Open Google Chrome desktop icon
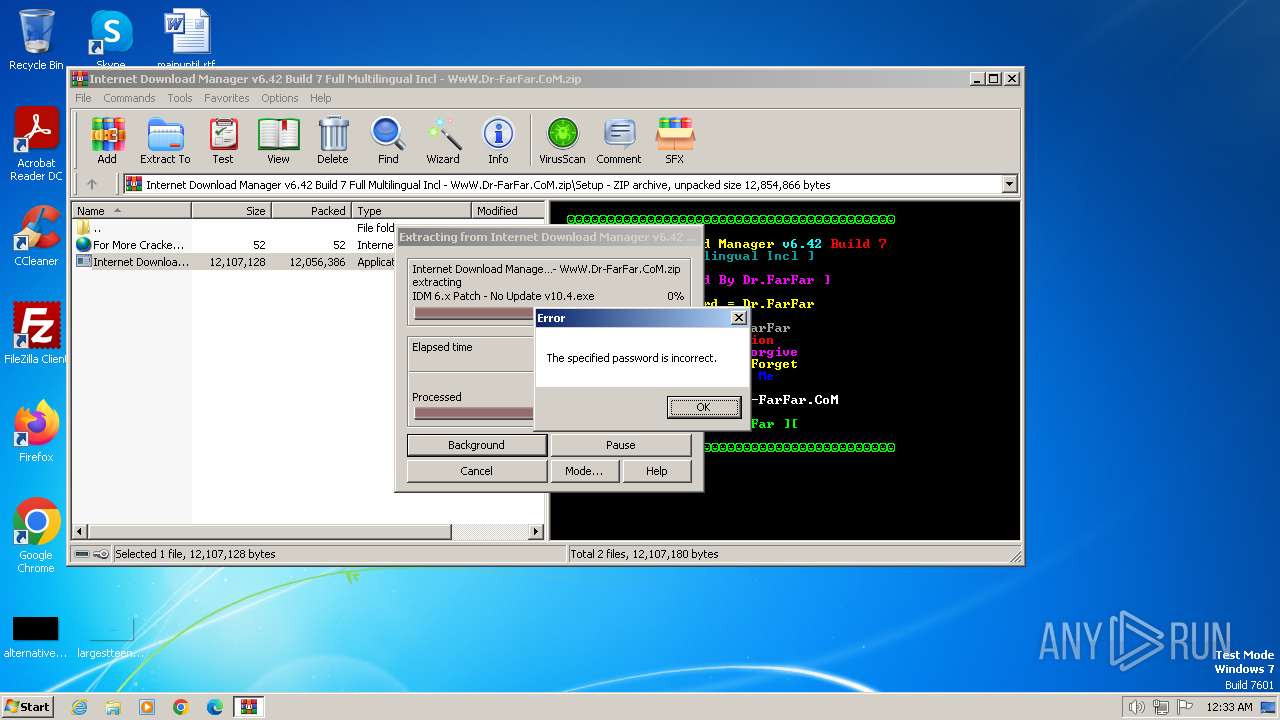This screenshot has width=1280, height=720. pos(36,536)
